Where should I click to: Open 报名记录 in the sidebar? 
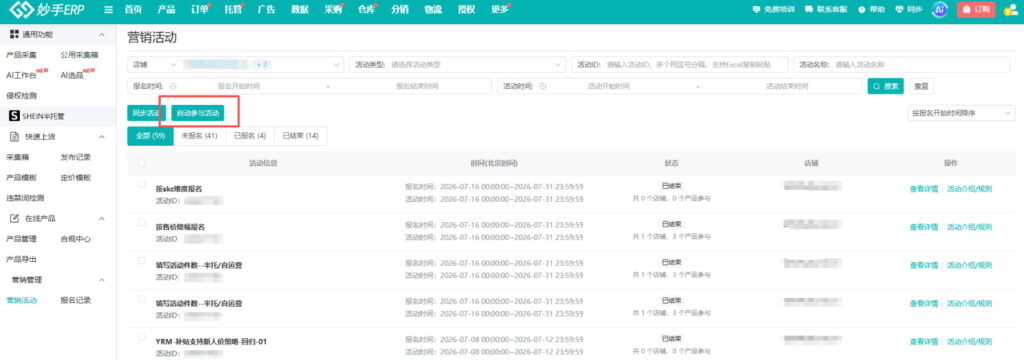point(76,301)
